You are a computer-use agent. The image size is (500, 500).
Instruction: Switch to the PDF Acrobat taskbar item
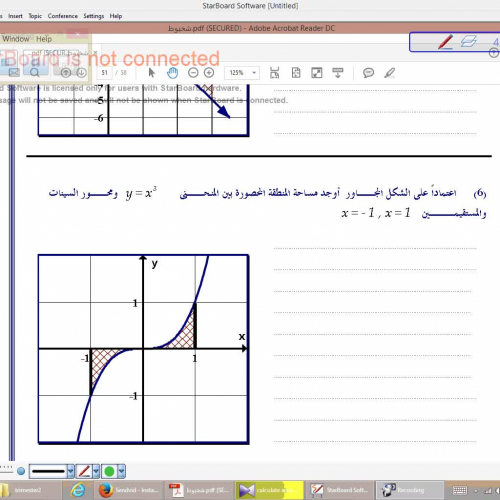(199, 490)
